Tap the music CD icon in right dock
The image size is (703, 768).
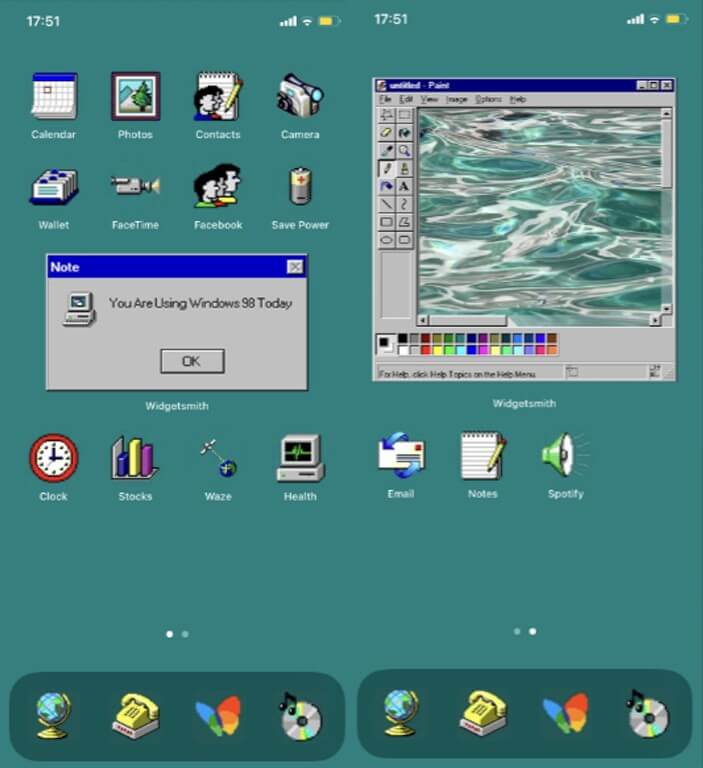point(648,715)
